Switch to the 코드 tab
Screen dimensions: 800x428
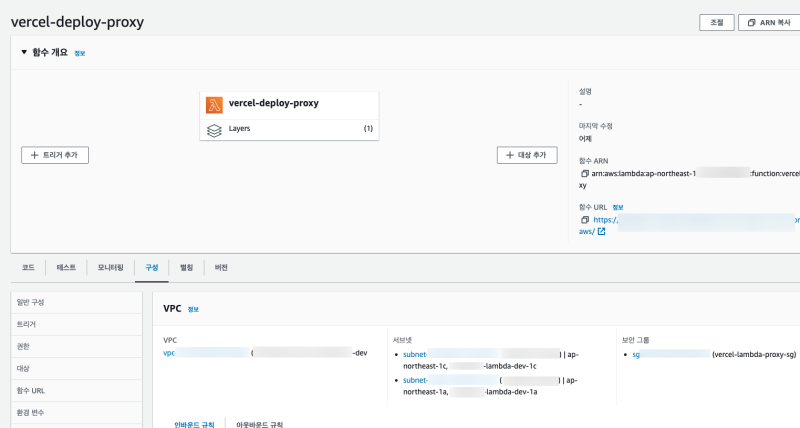[28, 267]
